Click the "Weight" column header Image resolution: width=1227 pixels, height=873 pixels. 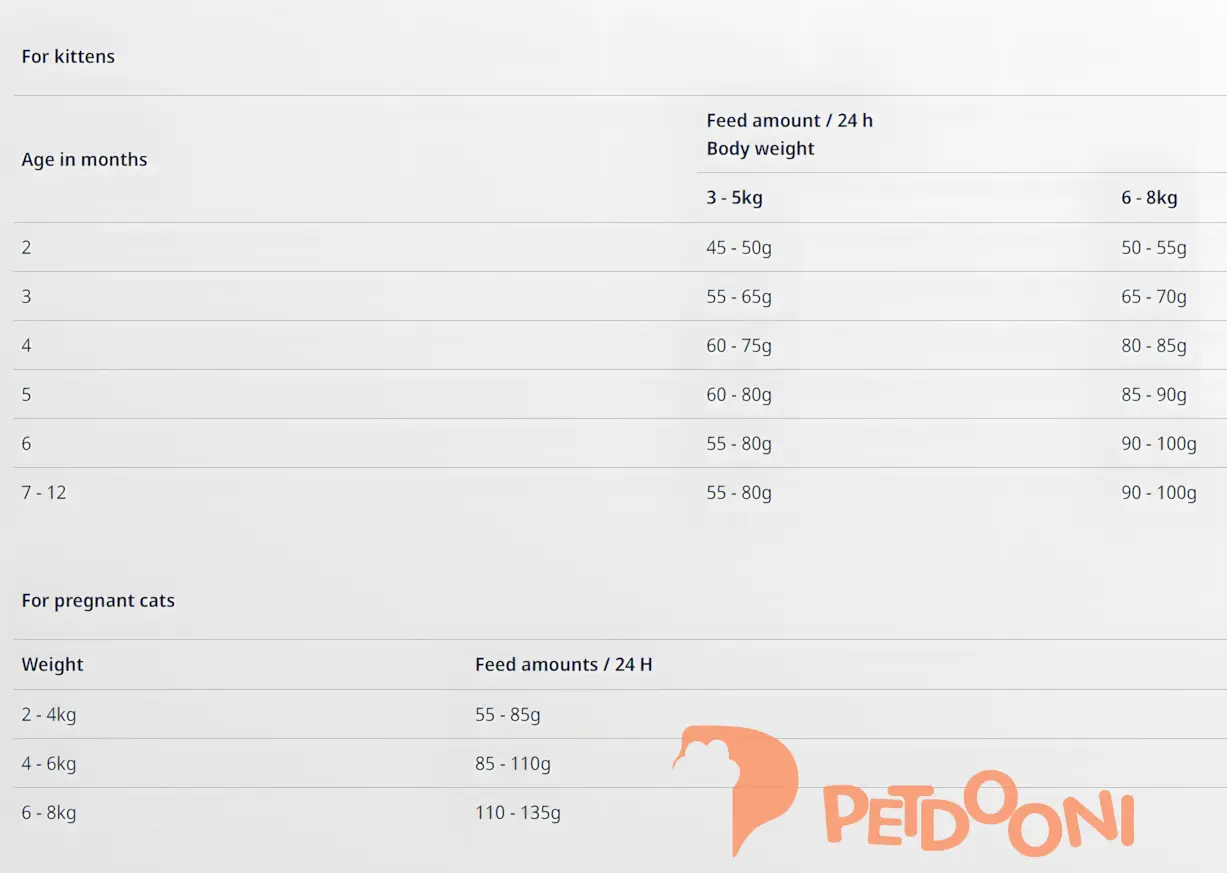(x=52, y=665)
